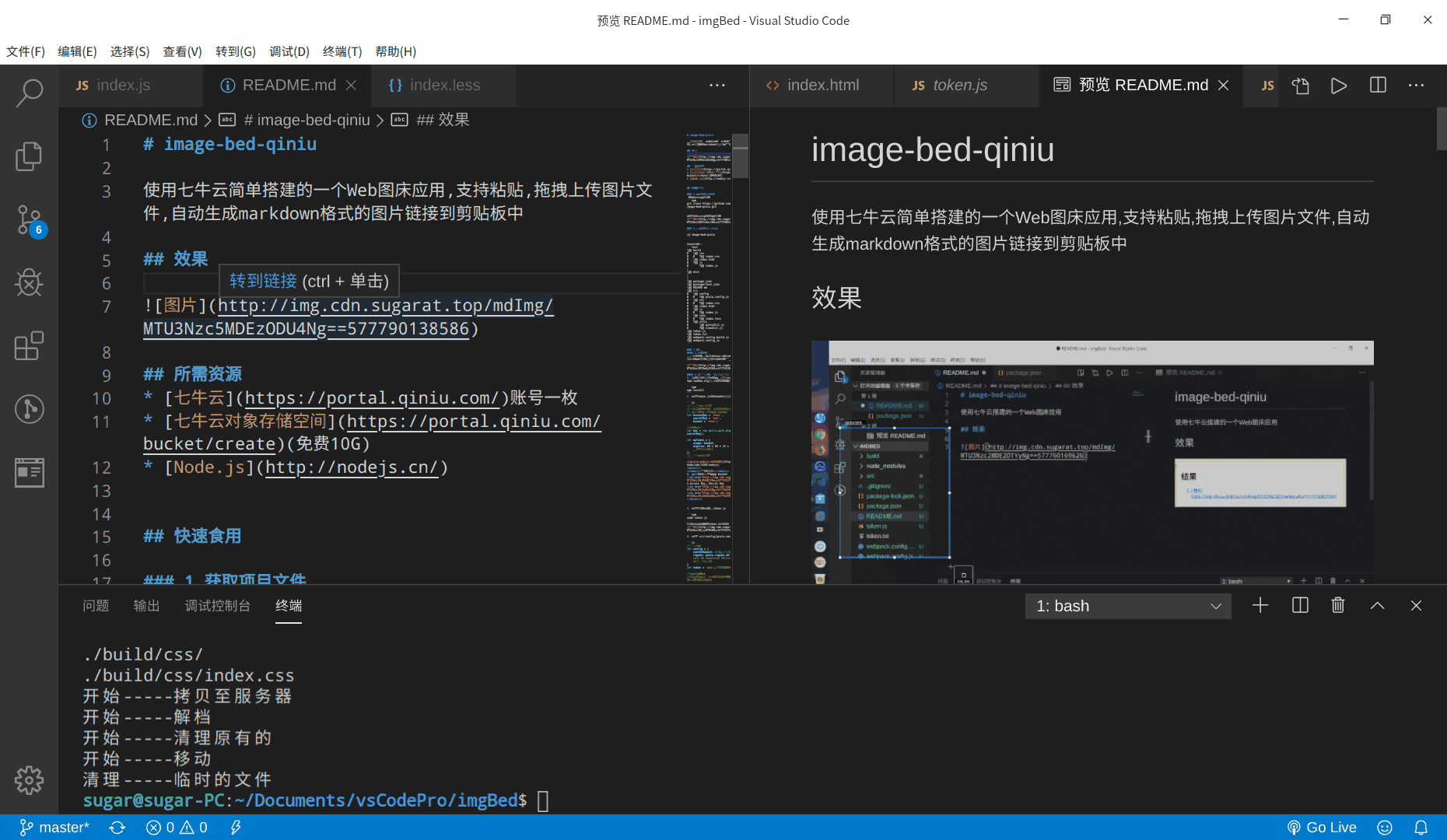Click line number 13 in the gutter
Screen dimensions: 1447x840
[x=101, y=491]
